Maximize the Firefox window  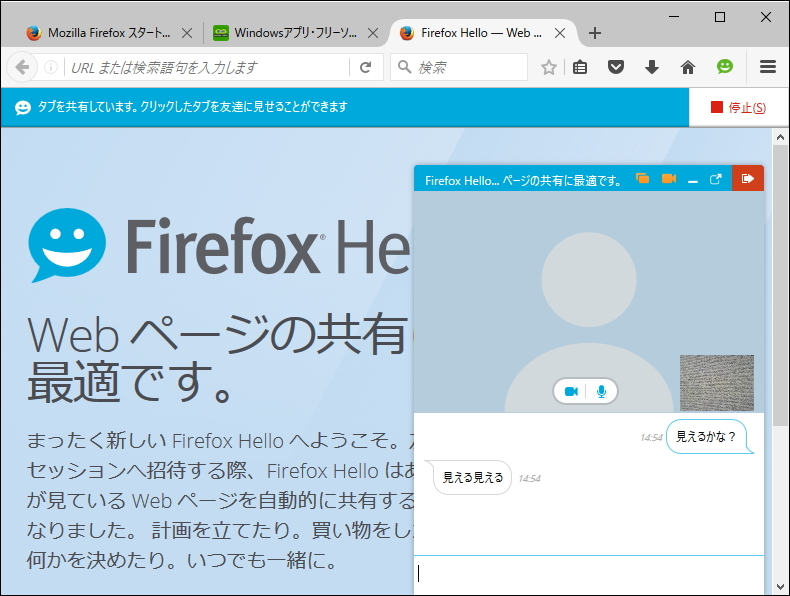[x=720, y=17]
